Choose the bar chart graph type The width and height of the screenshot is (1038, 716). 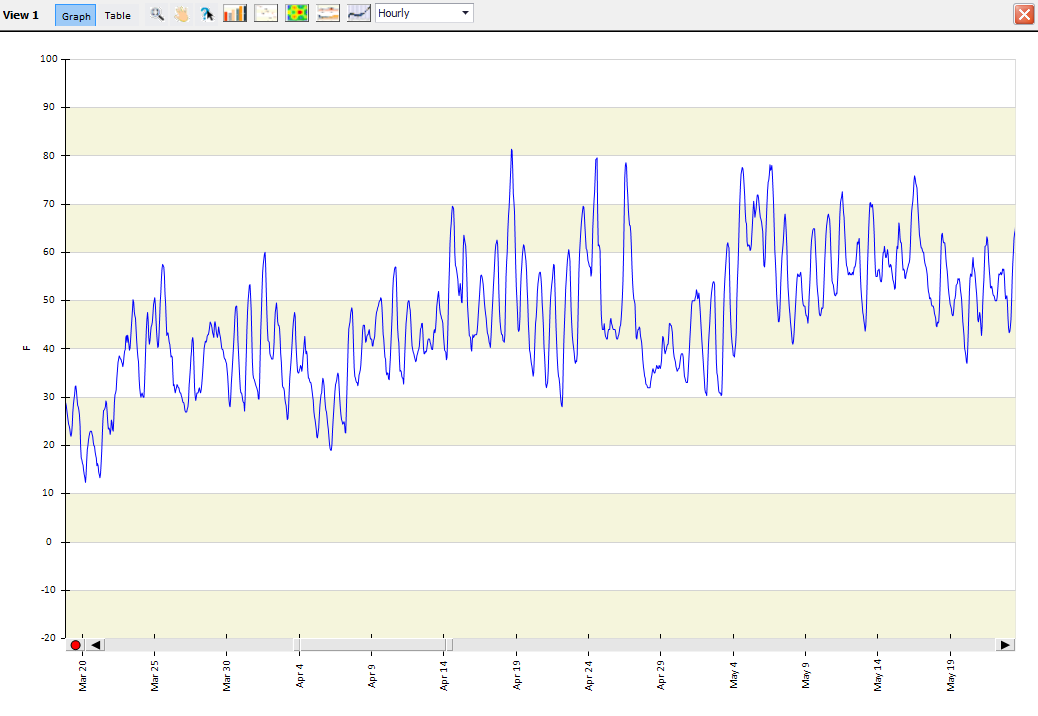[235, 13]
